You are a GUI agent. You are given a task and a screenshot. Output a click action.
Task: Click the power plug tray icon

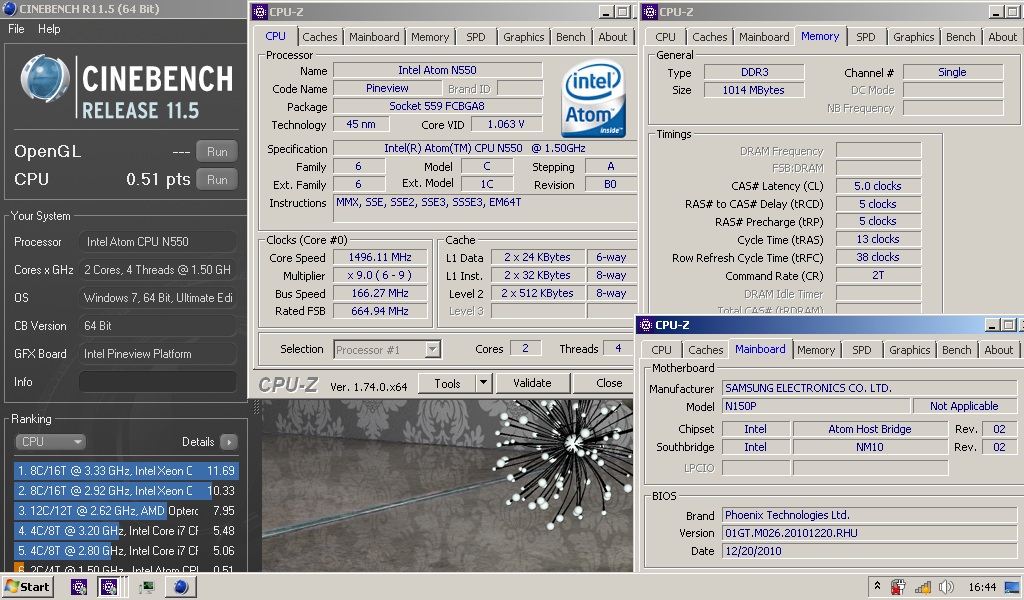pos(899,587)
